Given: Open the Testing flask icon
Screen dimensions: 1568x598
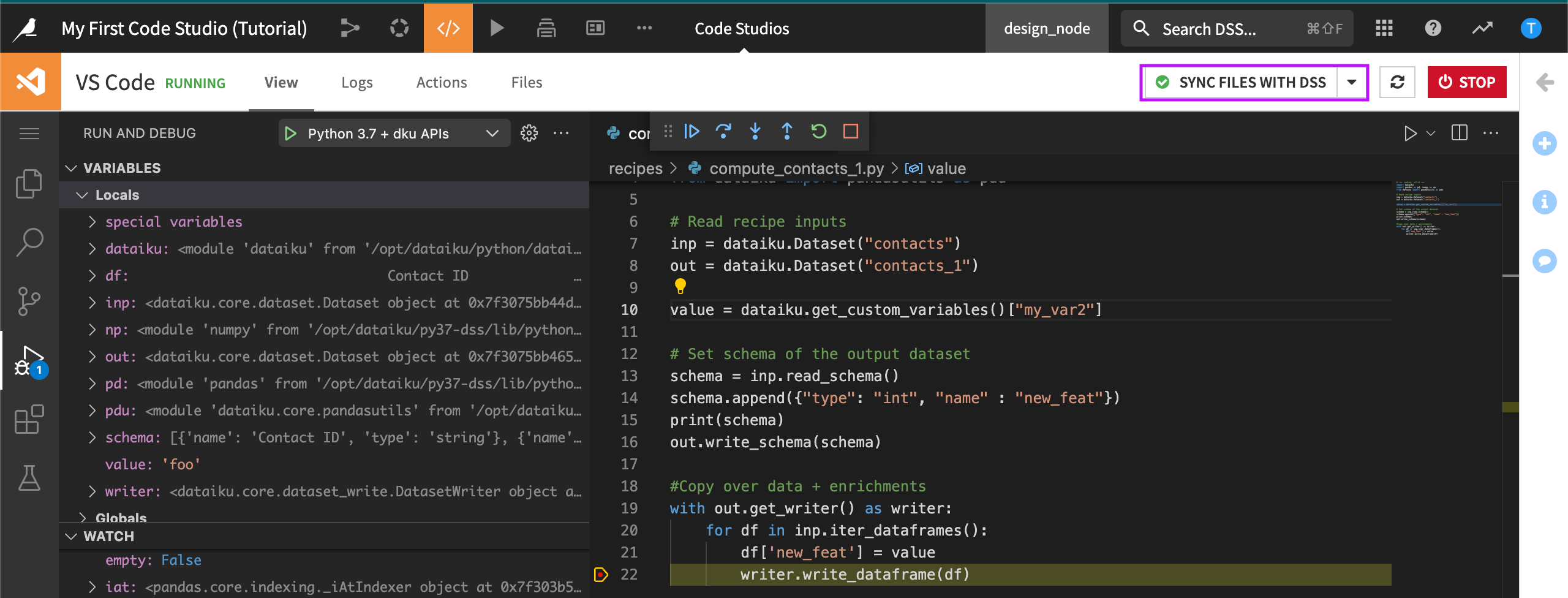Looking at the screenshot, I should click(x=29, y=478).
